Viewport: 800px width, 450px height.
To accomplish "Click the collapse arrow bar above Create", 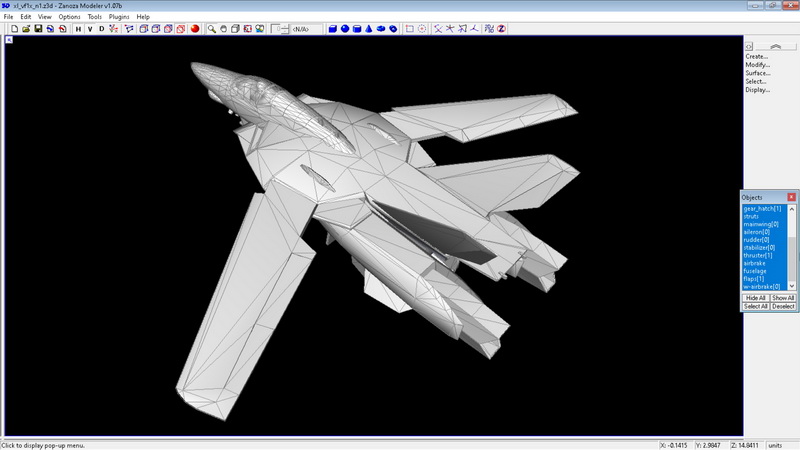I will click(x=776, y=46).
